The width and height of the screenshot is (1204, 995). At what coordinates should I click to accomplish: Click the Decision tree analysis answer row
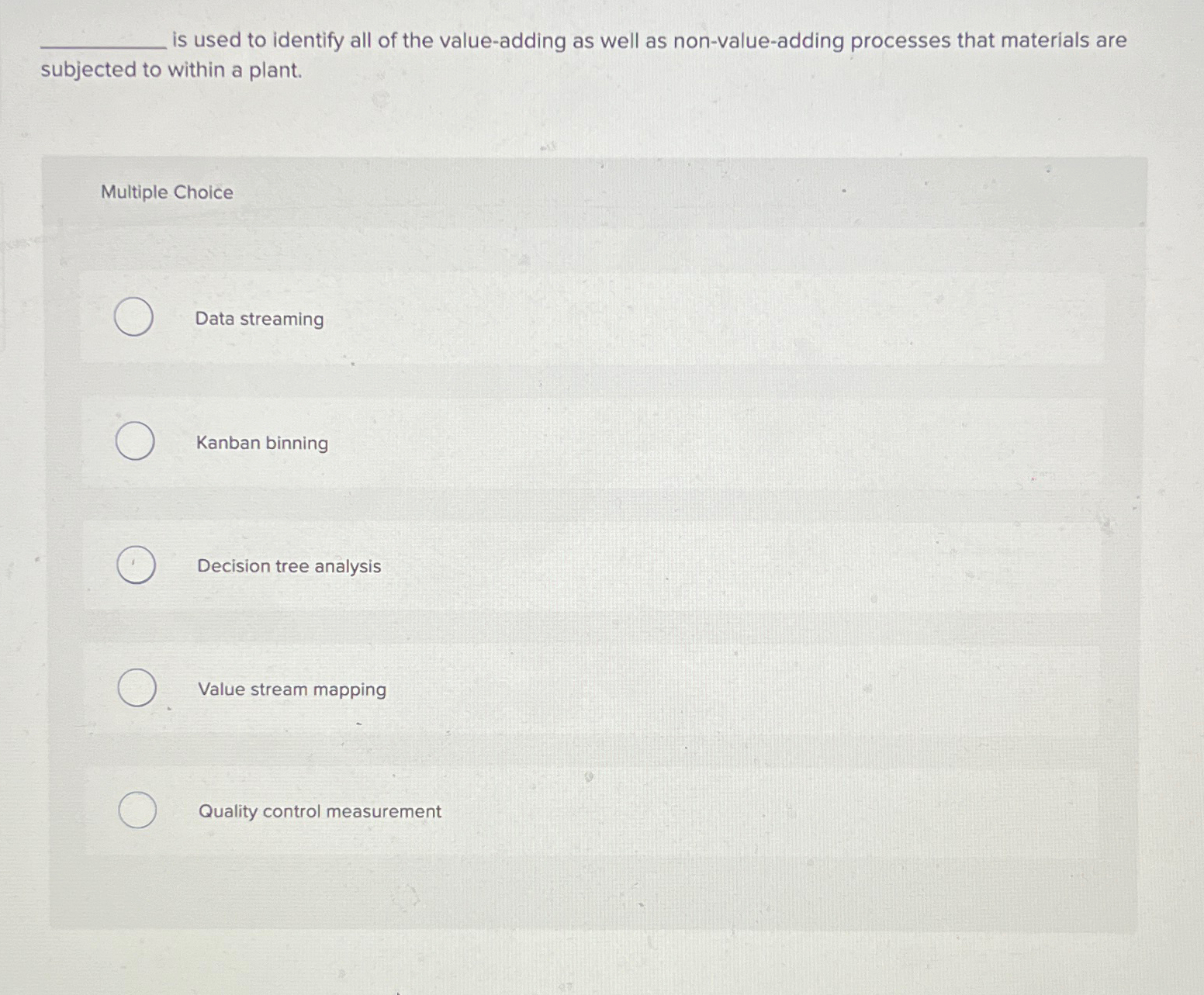[590, 565]
